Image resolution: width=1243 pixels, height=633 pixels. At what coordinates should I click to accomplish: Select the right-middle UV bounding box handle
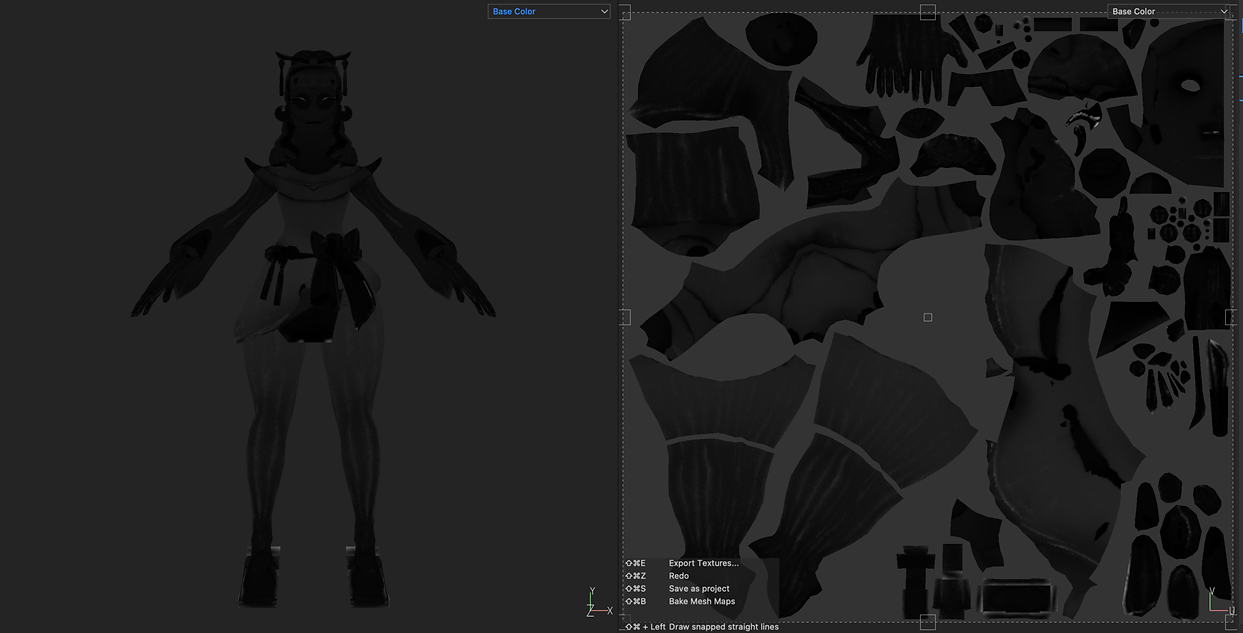click(1231, 317)
